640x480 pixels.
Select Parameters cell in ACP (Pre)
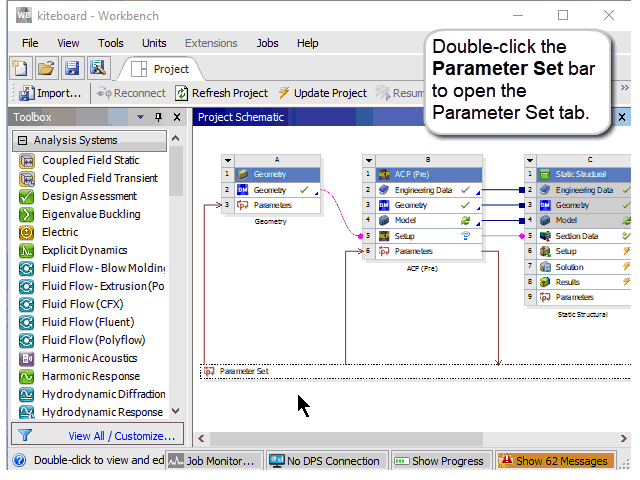[429, 251]
